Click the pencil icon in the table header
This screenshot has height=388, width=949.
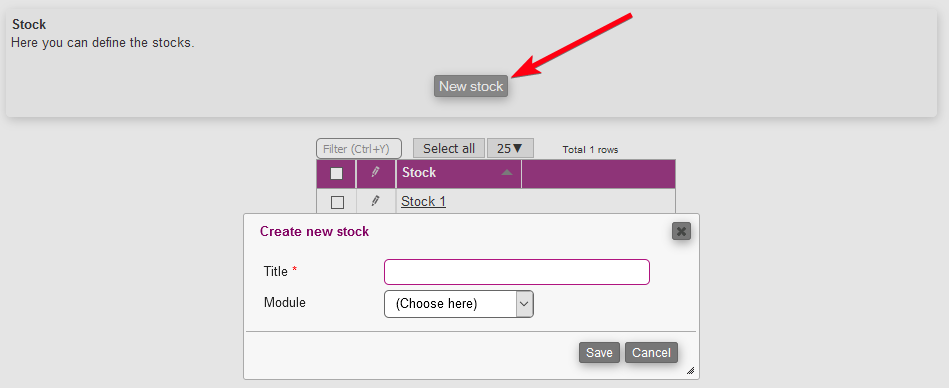click(x=375, y=173)
